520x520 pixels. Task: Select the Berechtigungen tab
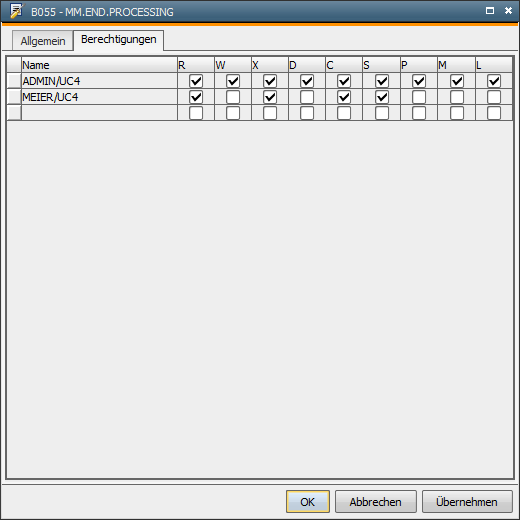119,40
